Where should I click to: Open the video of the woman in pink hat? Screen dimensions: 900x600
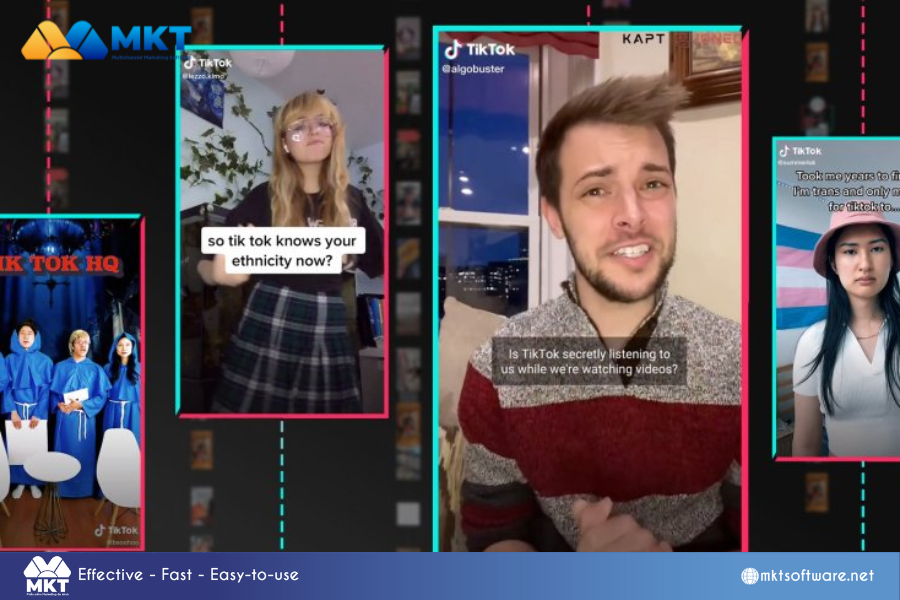point(837,297)
